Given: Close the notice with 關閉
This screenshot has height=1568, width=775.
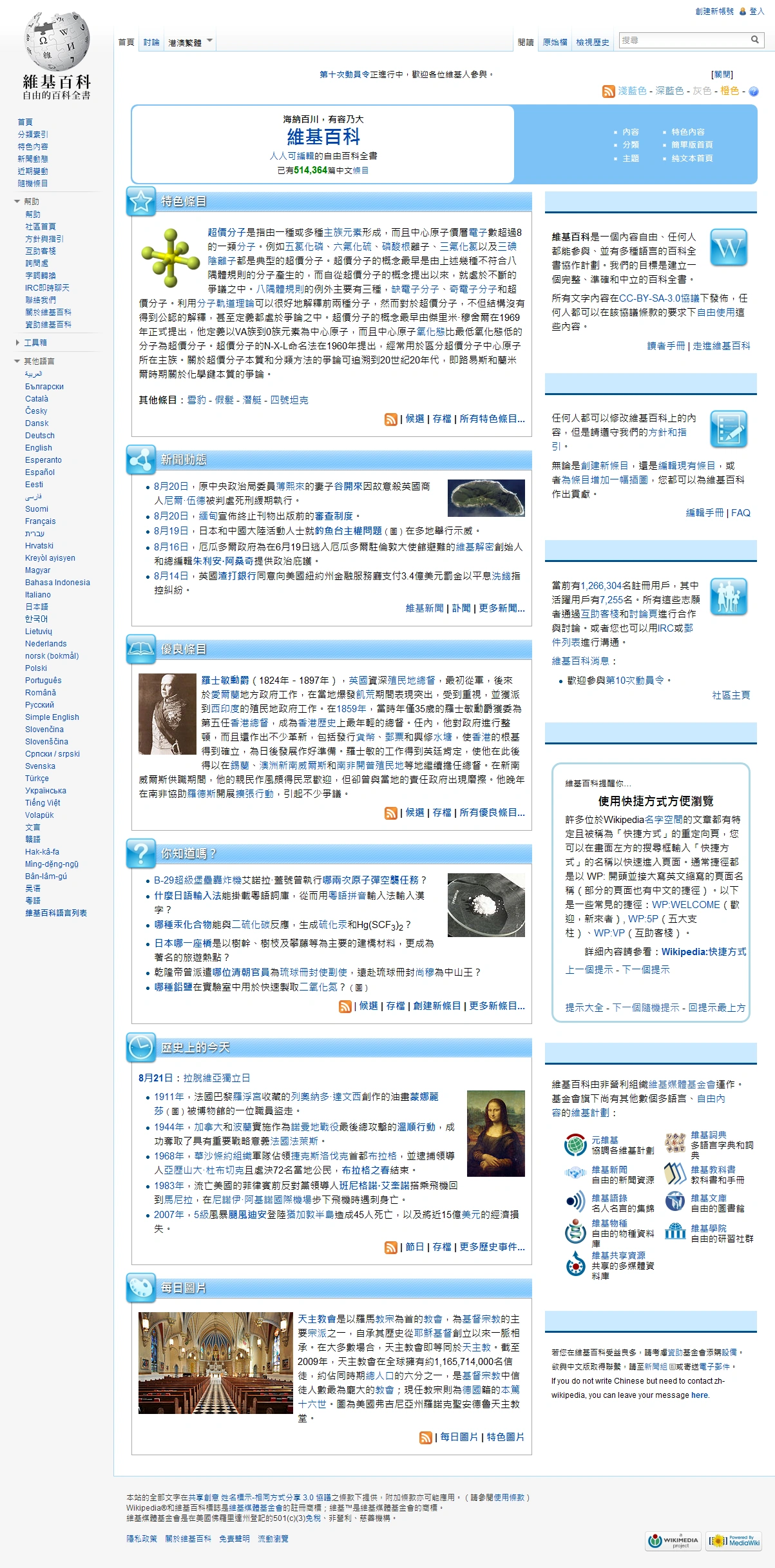Looking at the screenshot, I should [722, 75].
